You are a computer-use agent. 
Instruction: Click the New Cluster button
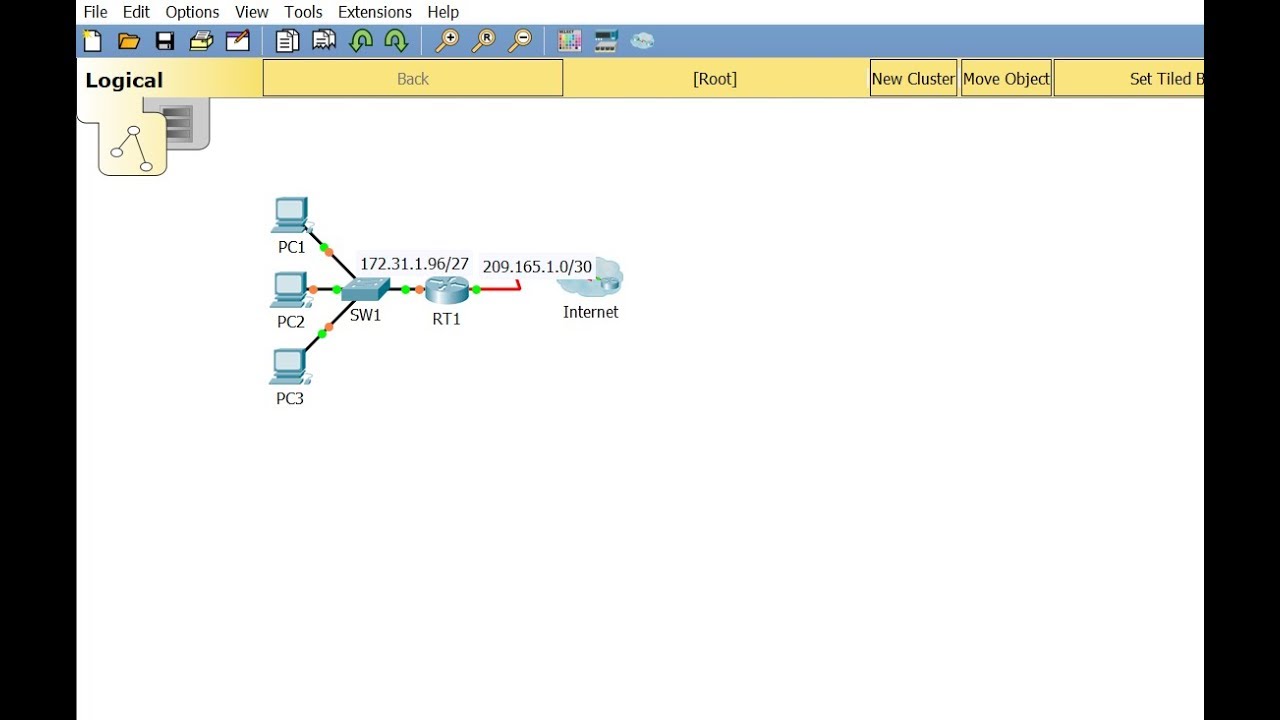click(913, 78)
